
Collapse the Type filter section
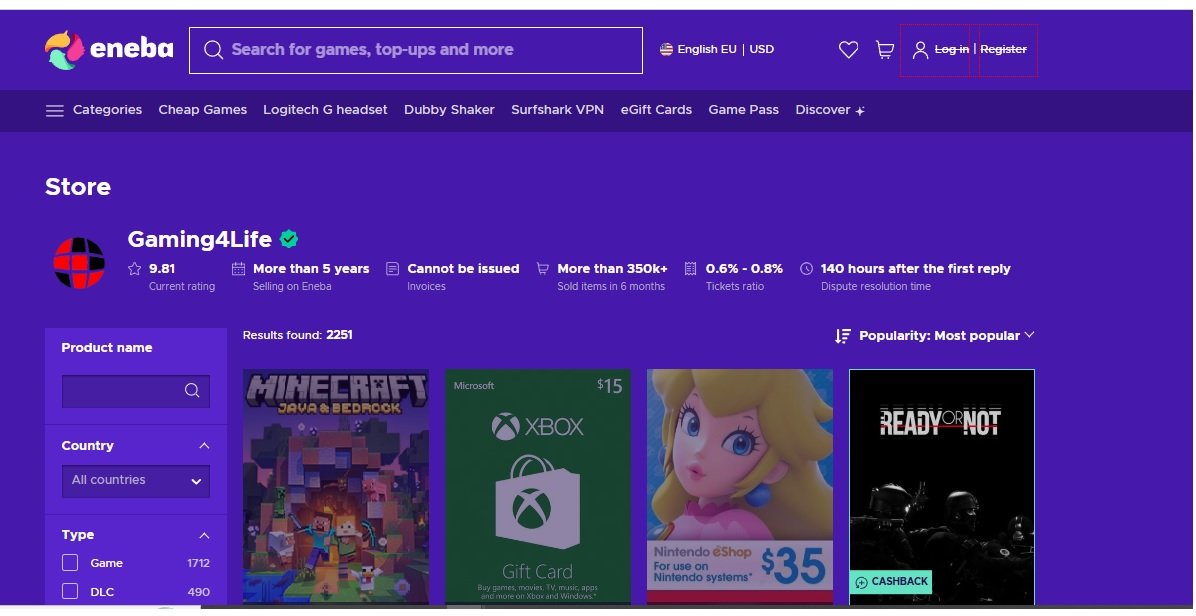click(204, 535)
